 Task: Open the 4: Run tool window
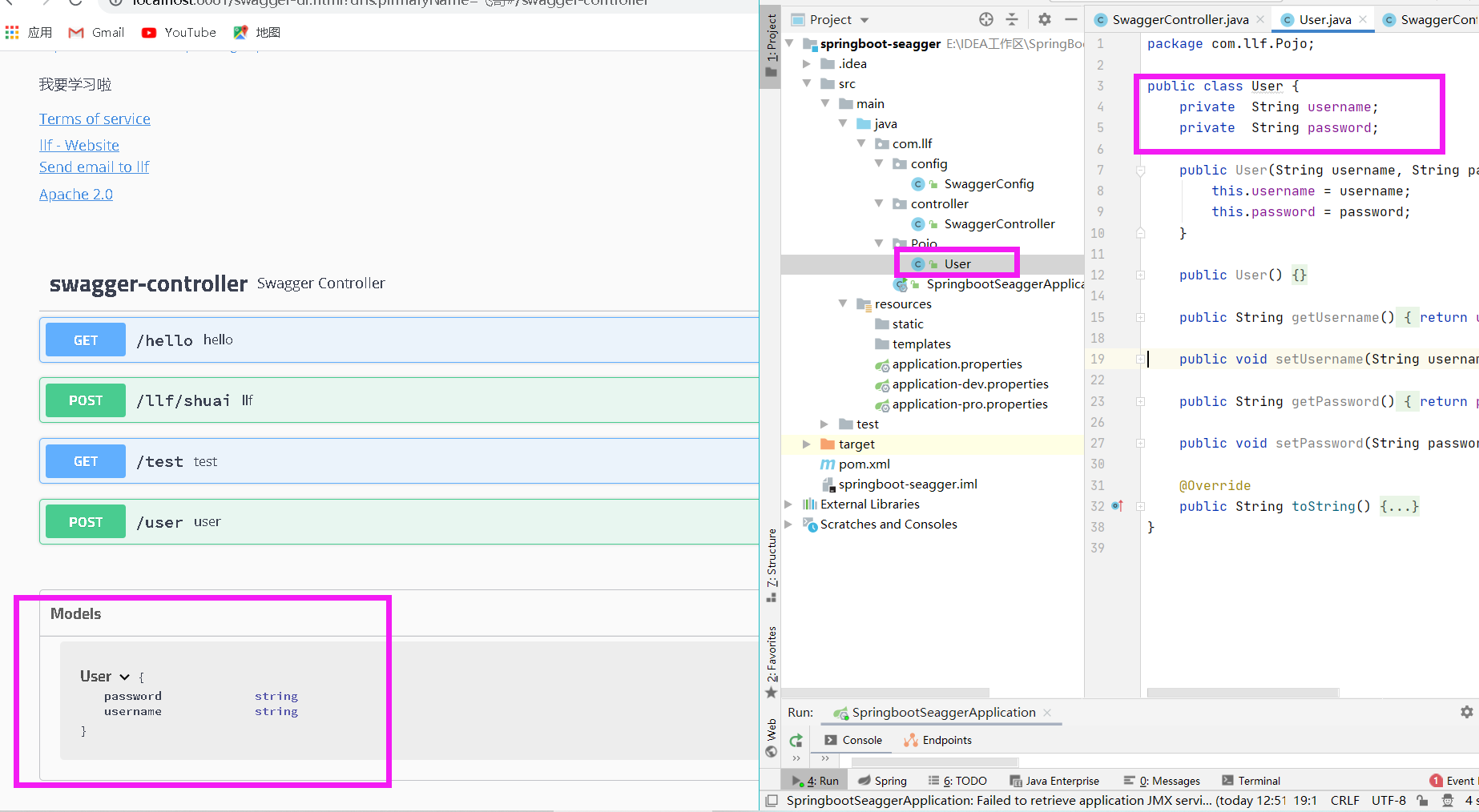816,781
